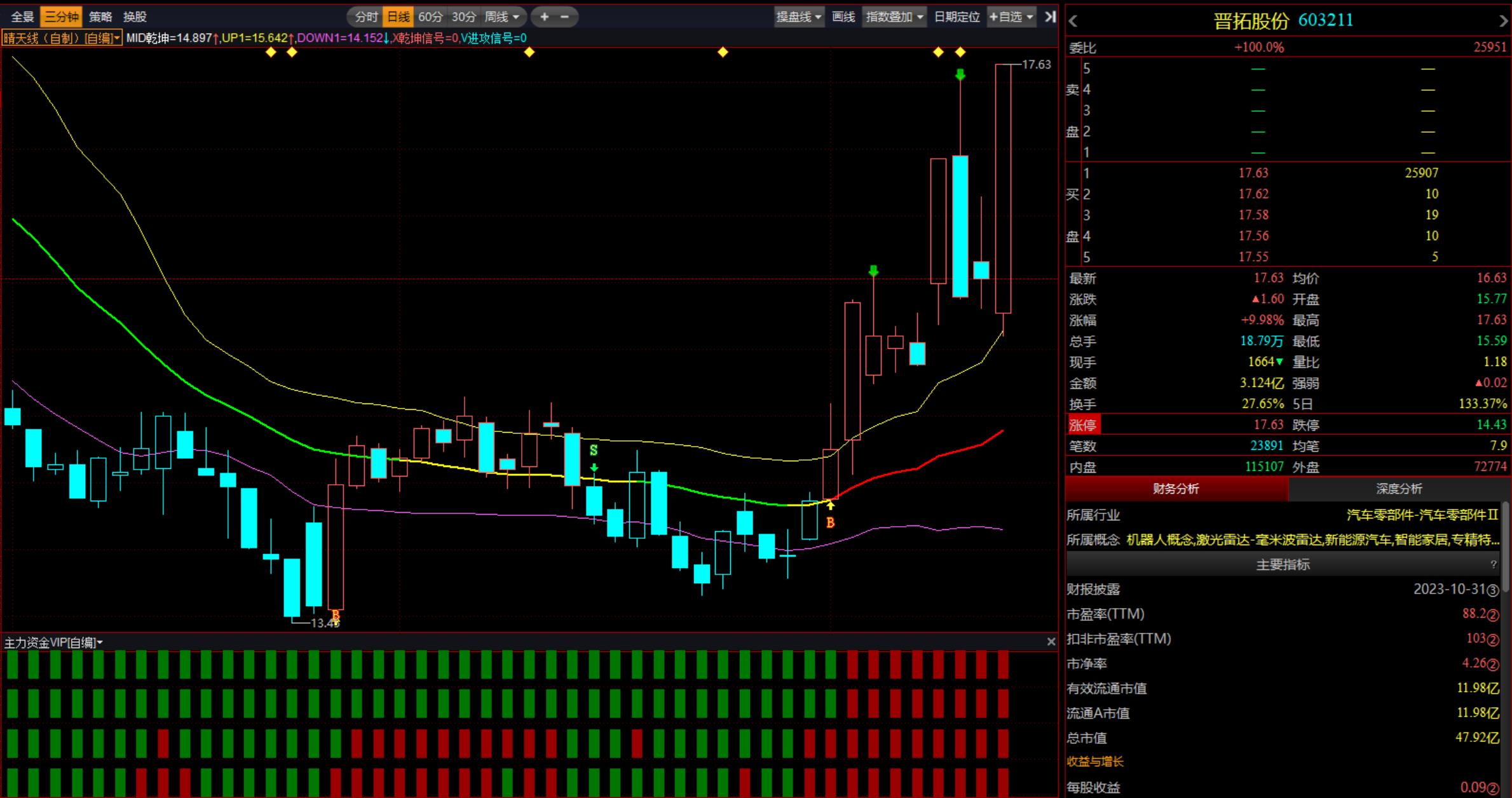1512x798 pixels.
Task: Expand the 操盘线 dropdown
Action: (x=799, y=17)
